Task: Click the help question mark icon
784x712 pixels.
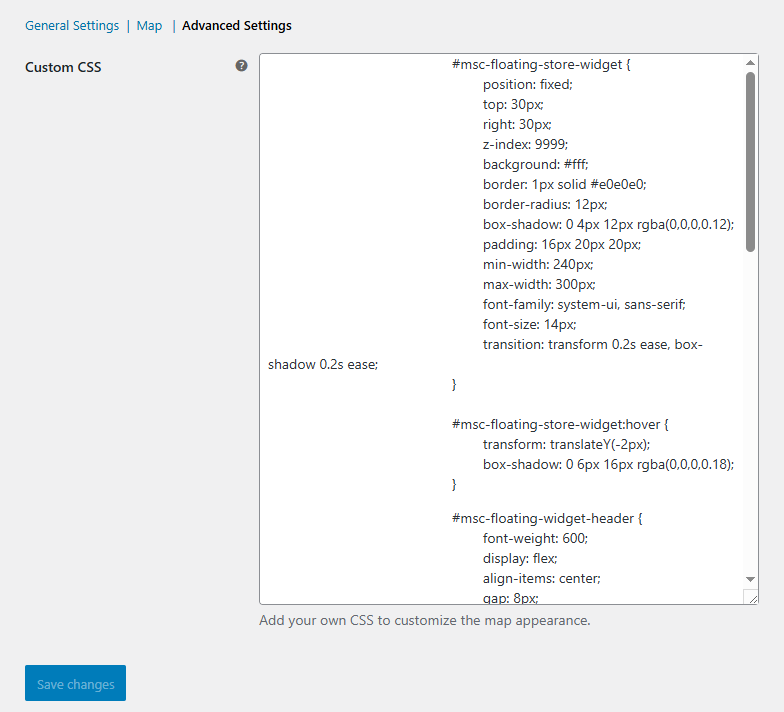Action: pos(241,66)
